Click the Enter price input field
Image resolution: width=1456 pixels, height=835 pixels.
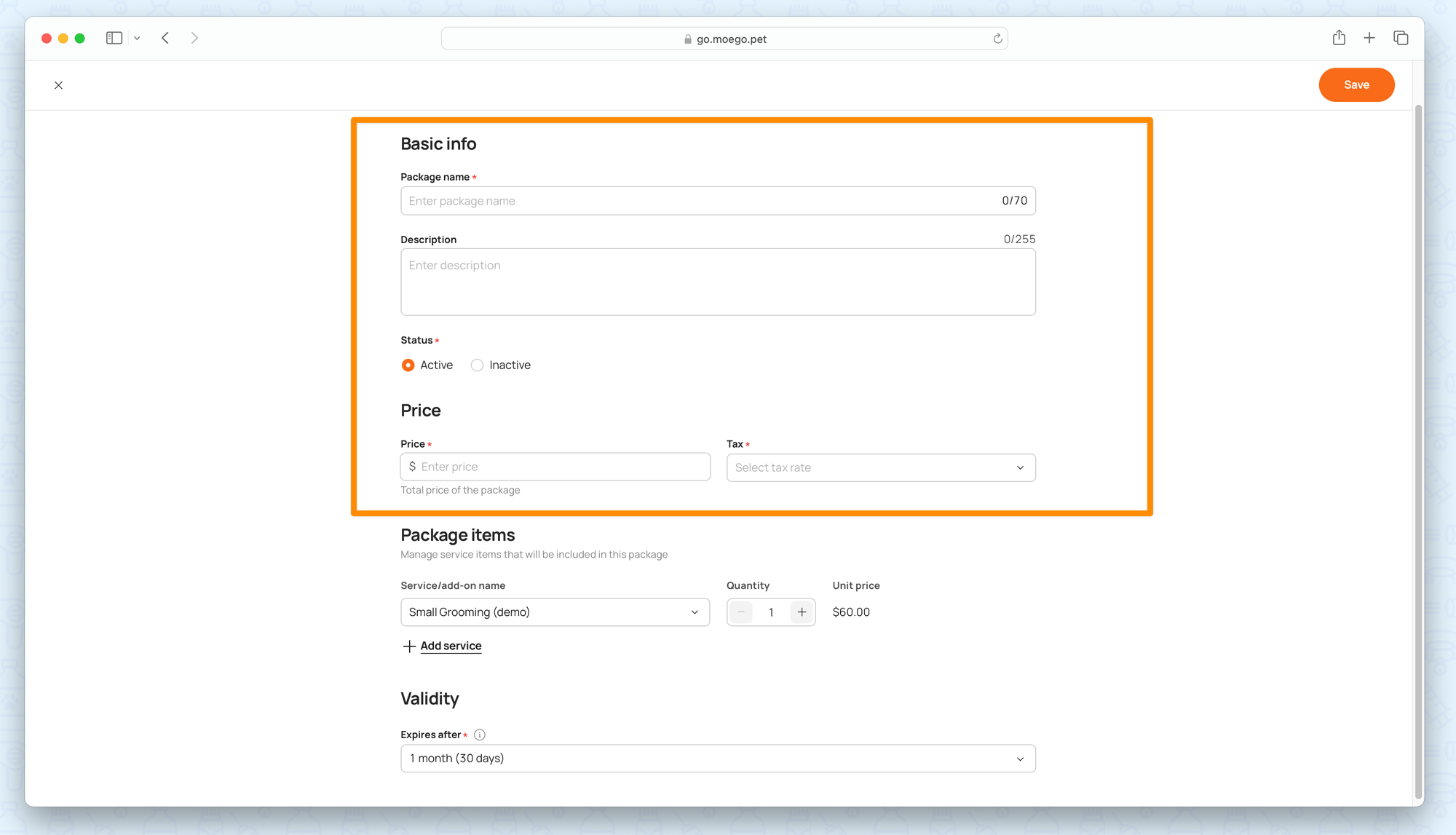point(561,467)
